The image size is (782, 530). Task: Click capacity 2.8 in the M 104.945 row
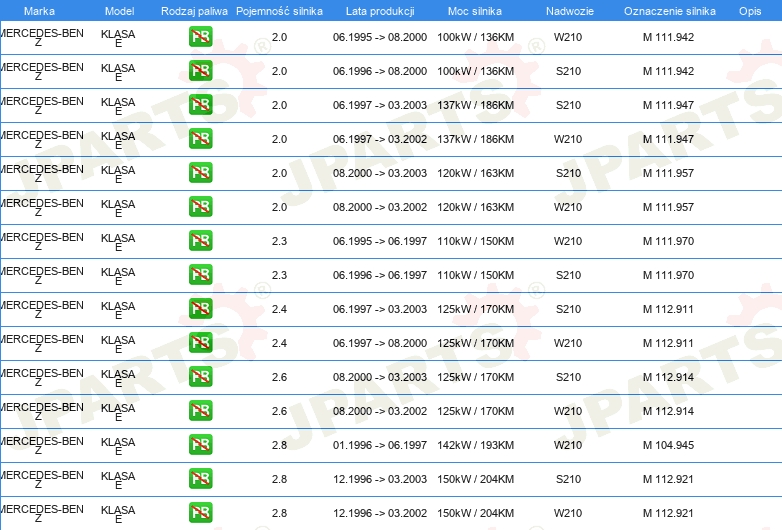[x=279, y=445]
